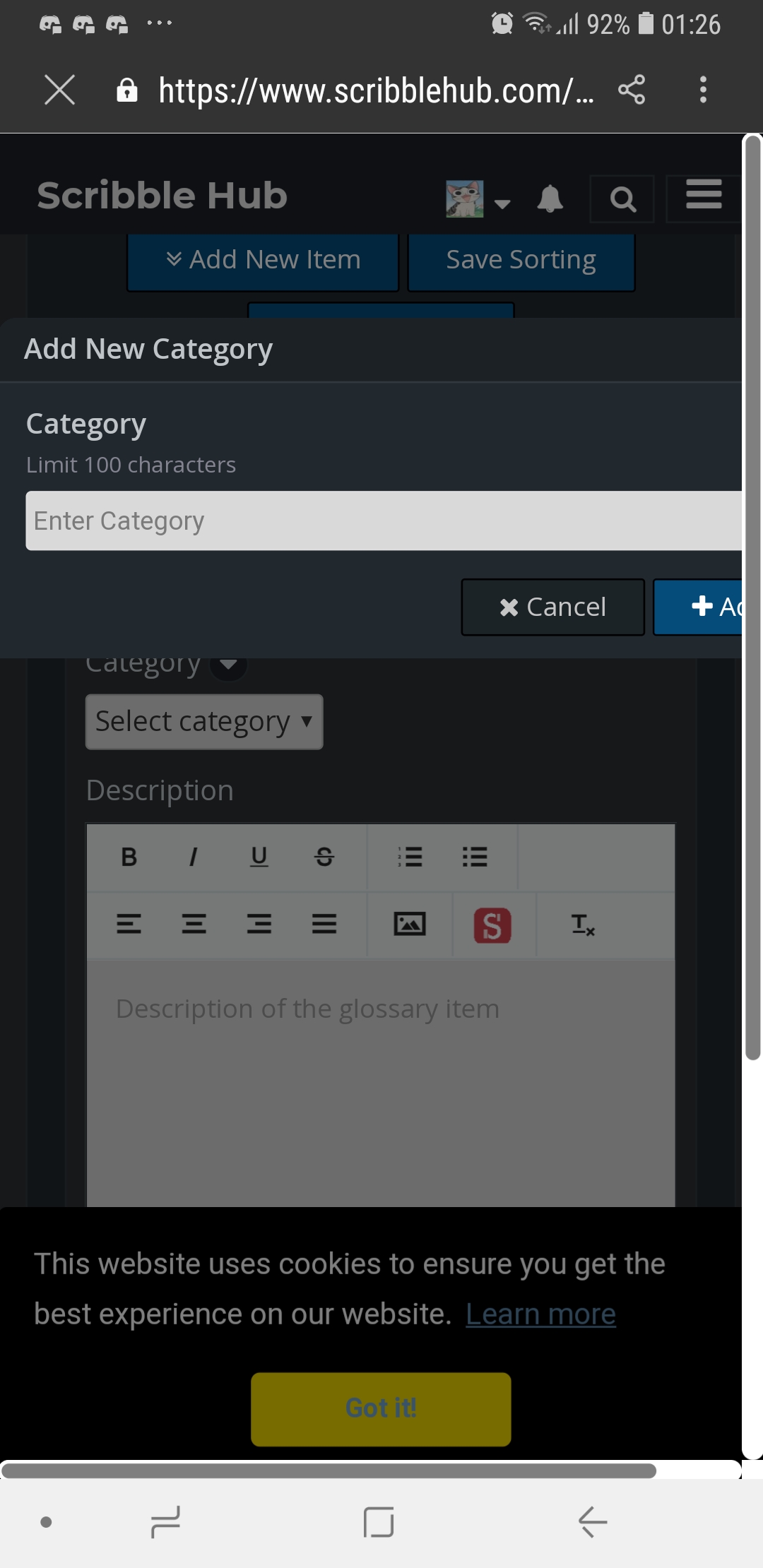Insert a bulleted list
The height and width of the screenshot is (1568, 763).
(x=475, y=857)
